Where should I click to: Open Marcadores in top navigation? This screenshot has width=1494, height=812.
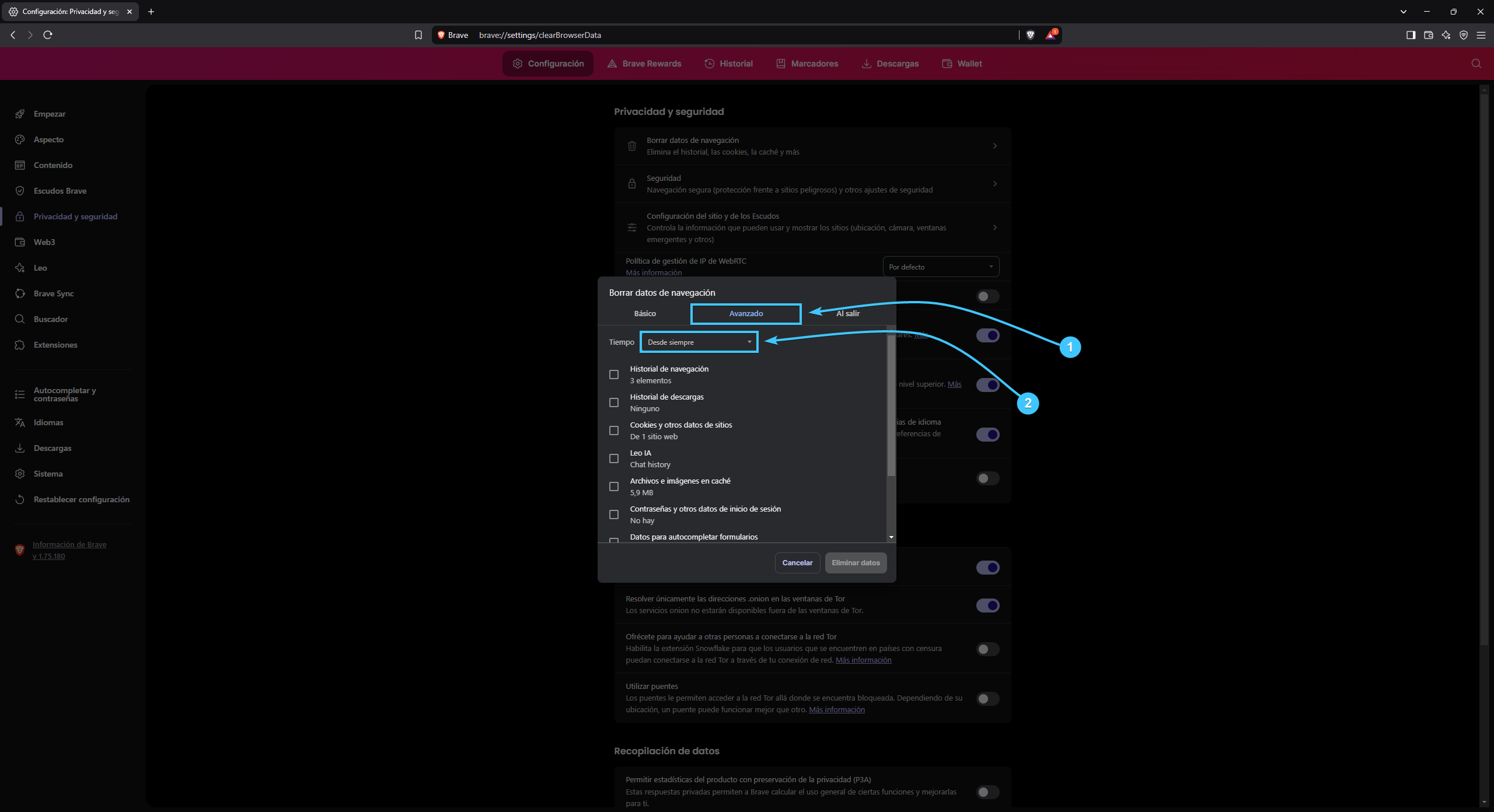[x=807, y=64]
